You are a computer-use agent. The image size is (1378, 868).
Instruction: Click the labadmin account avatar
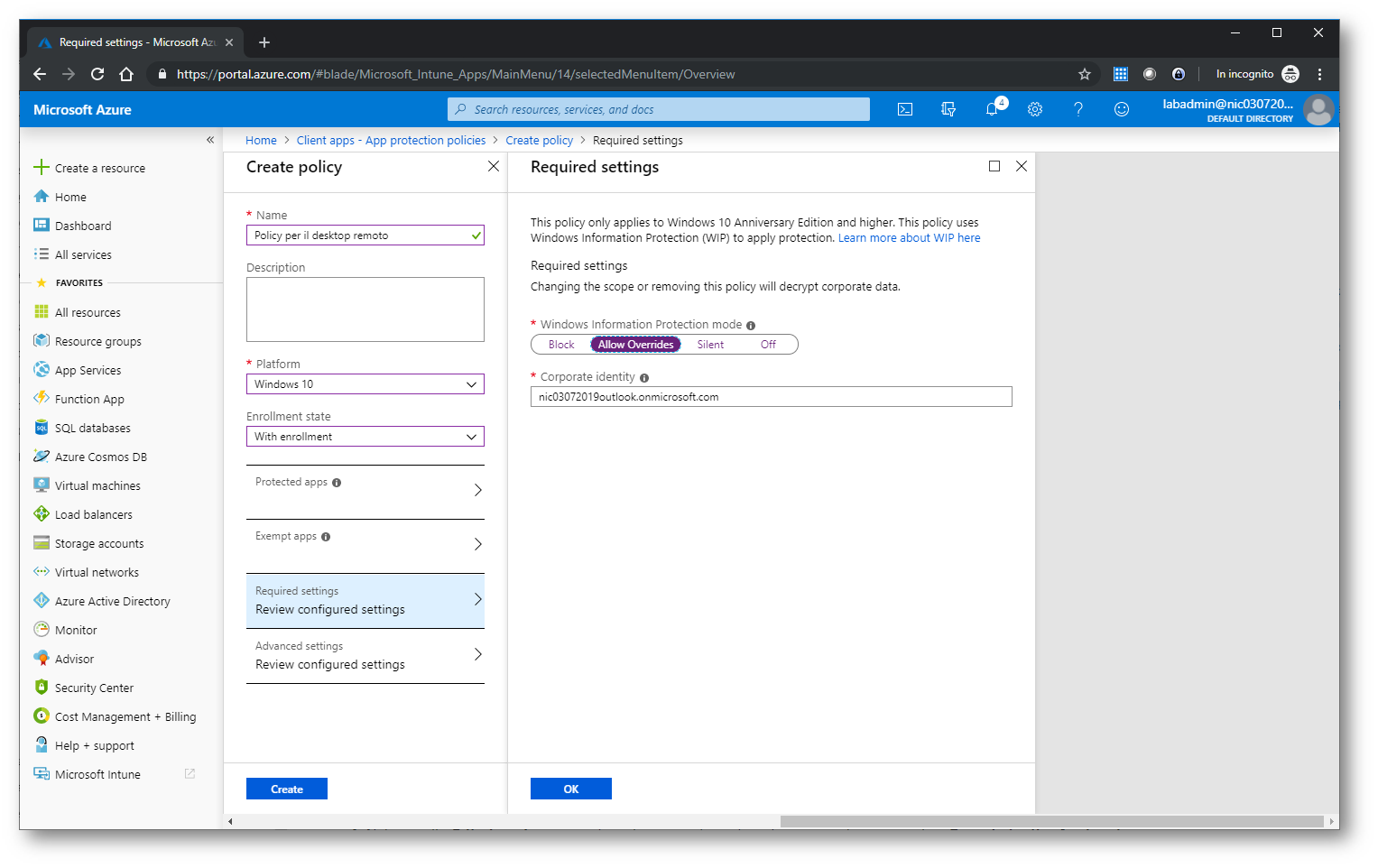[1318, 110]
